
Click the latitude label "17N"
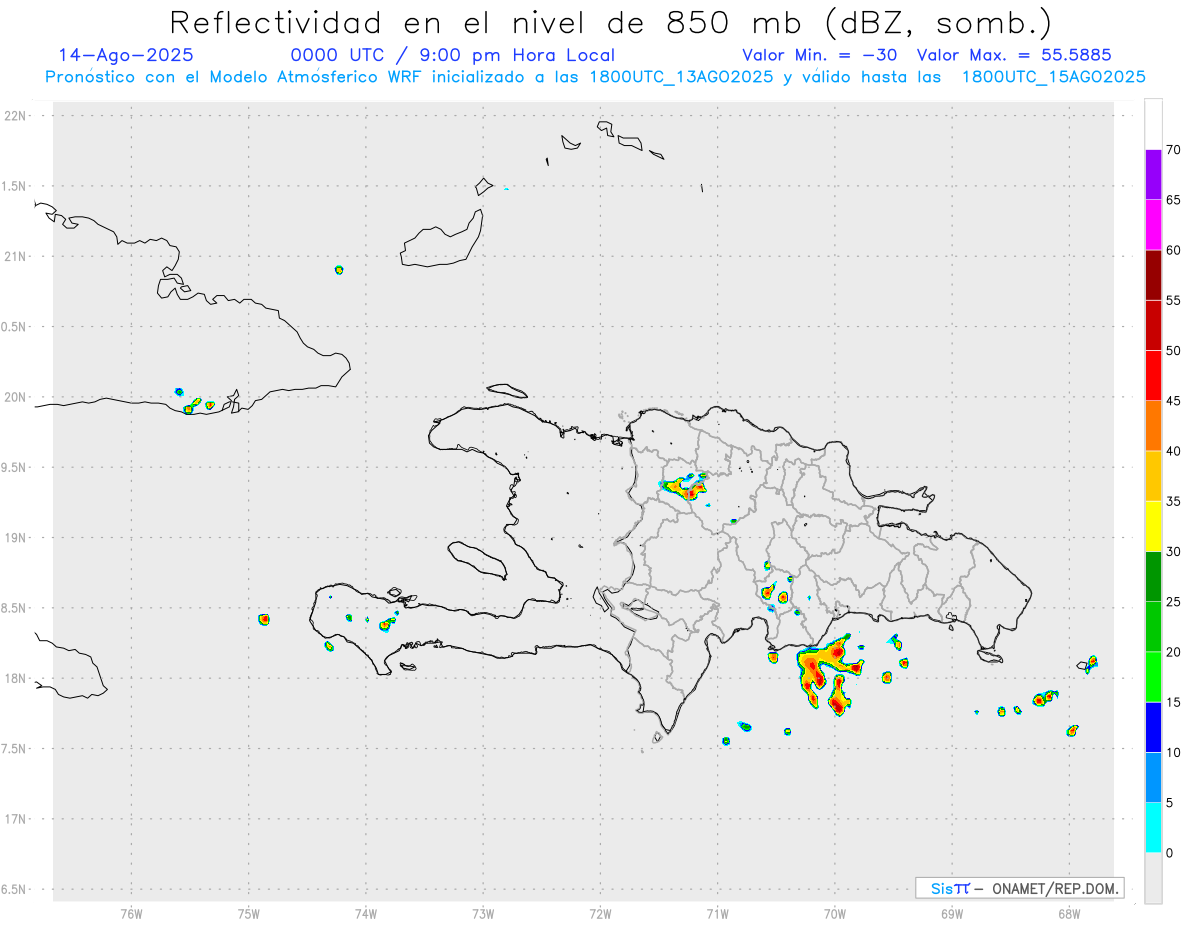16,819
